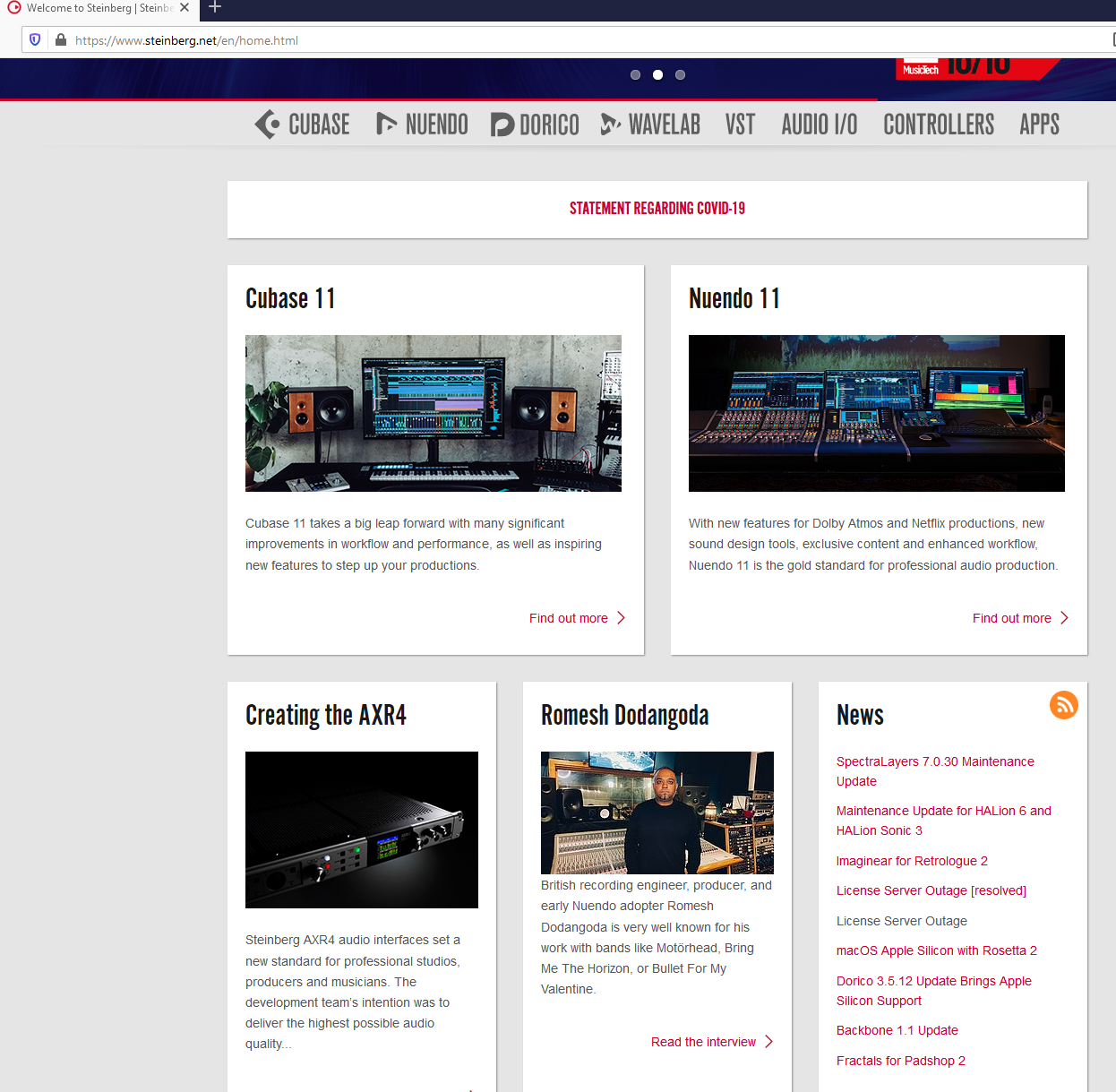Open Dorico 3.5.12 Update news item
The height and width of the screenshot is (1092, 1116).
point(934,991)
